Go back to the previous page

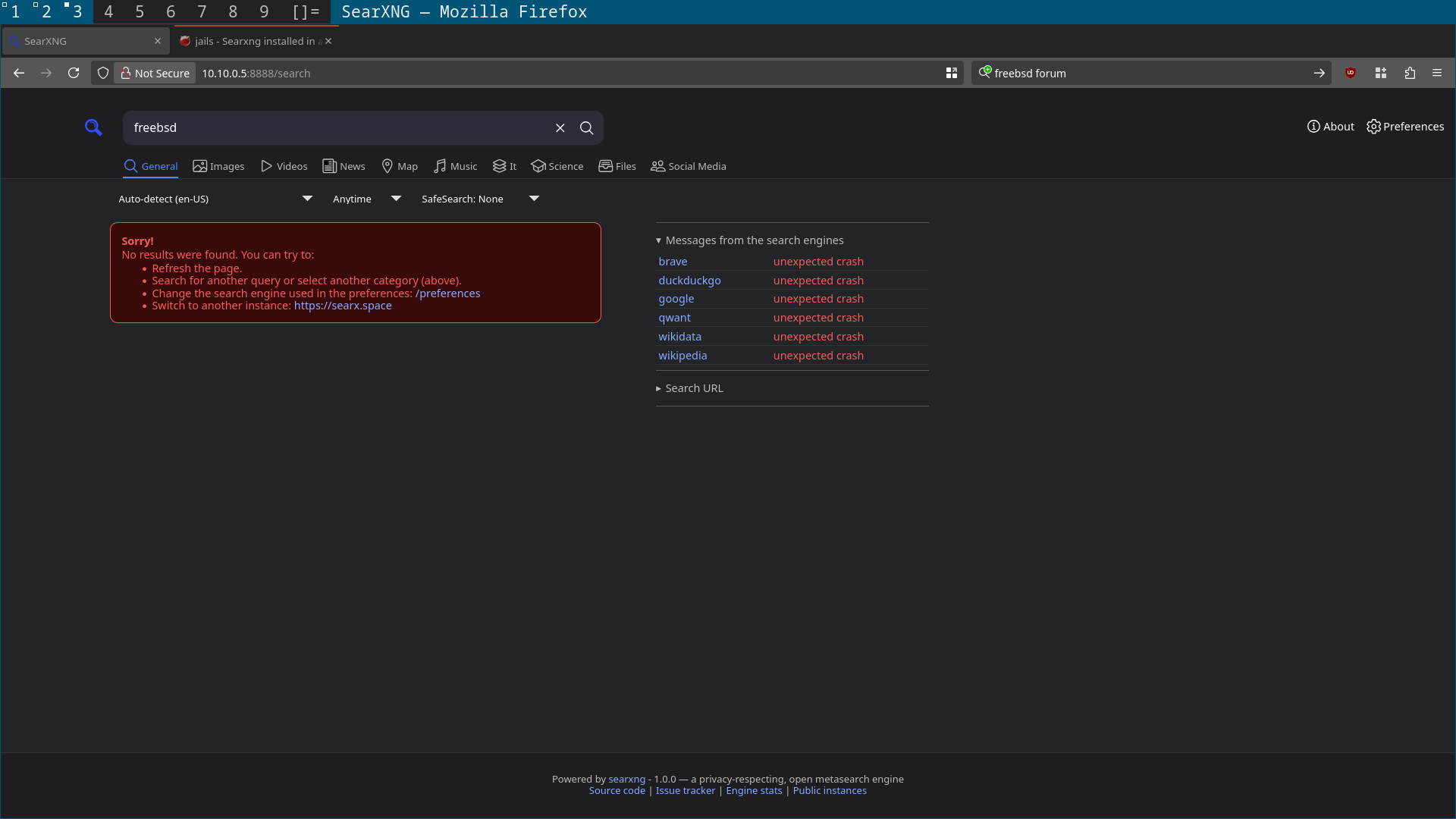(x=19, y=73)
